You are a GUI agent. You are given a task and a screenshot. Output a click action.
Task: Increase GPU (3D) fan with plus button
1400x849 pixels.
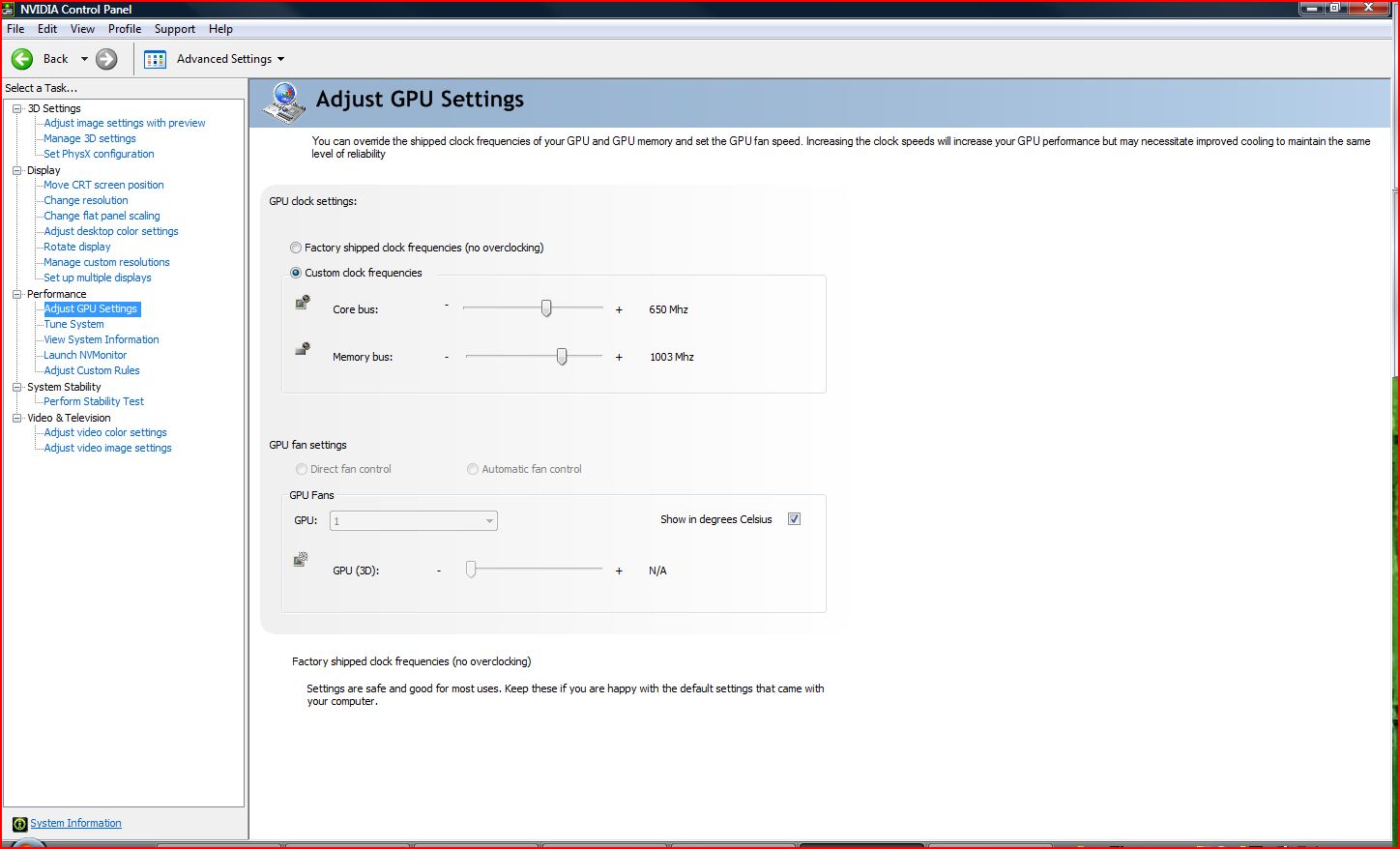click(x=619, y=571)
